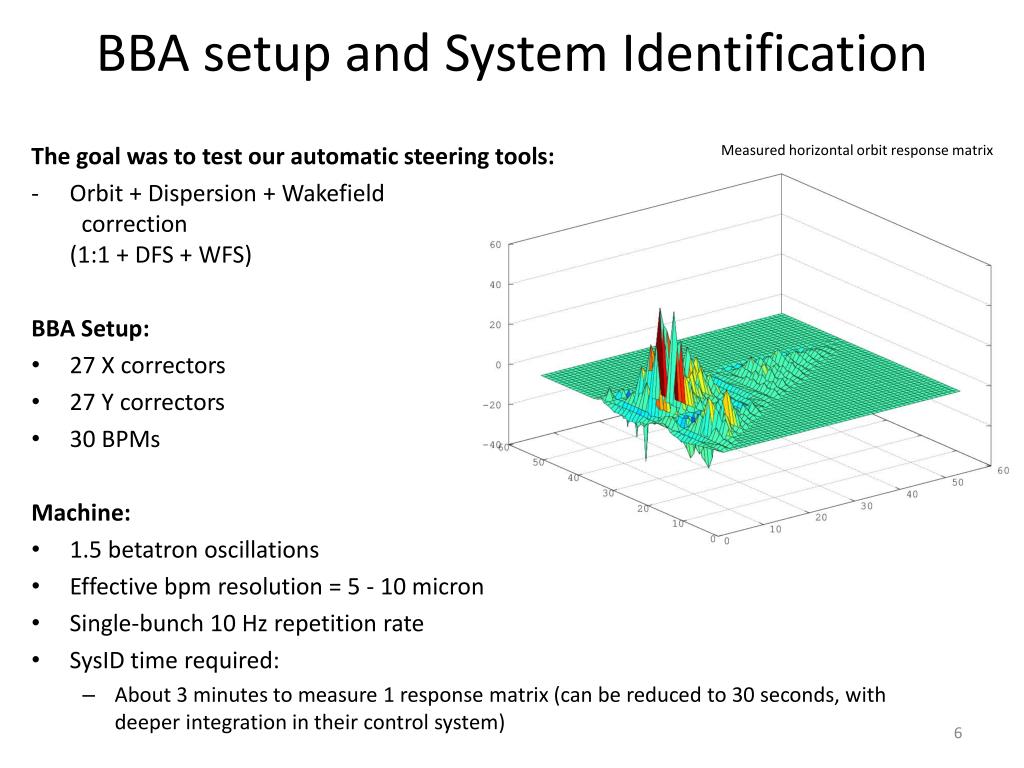The width and height of the screenshot is (1024, 768).
Task: Click the bullet '27 Y correctors'
Action: click(147, 402)
